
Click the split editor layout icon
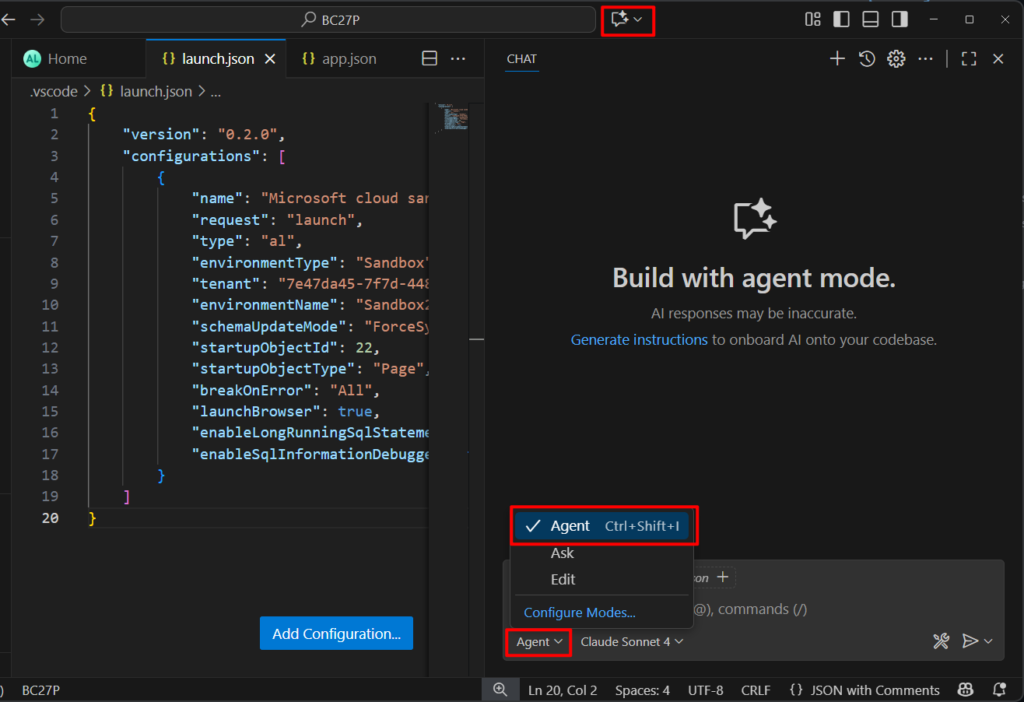coord(429,59)
